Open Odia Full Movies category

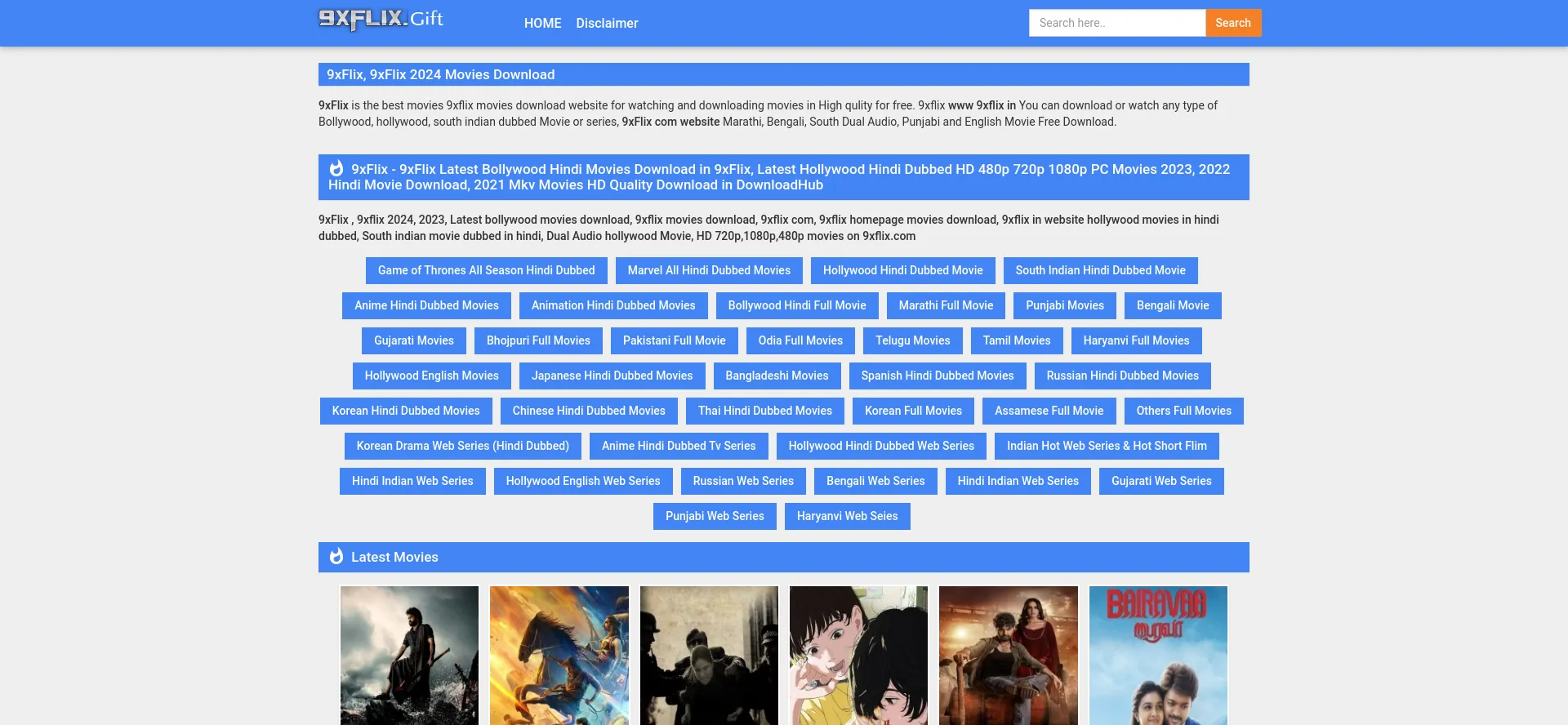(x=800, y=340)
